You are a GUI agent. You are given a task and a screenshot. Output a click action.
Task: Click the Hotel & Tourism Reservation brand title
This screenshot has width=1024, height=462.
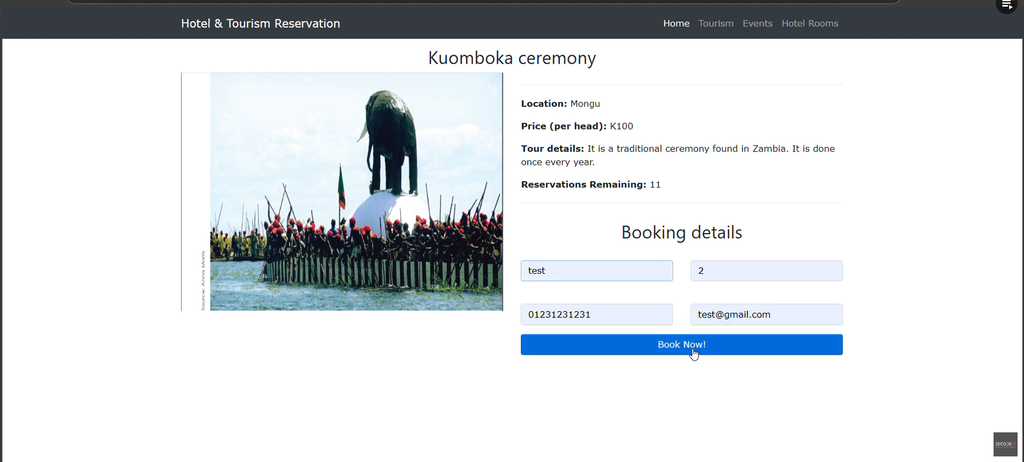coord(261,24)
